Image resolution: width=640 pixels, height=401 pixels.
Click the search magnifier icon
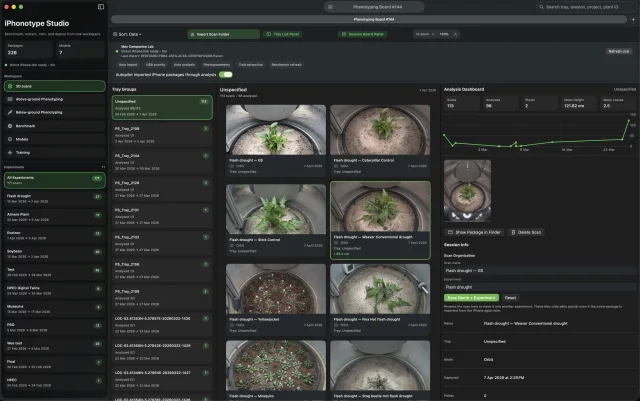(x=541, y=7)
